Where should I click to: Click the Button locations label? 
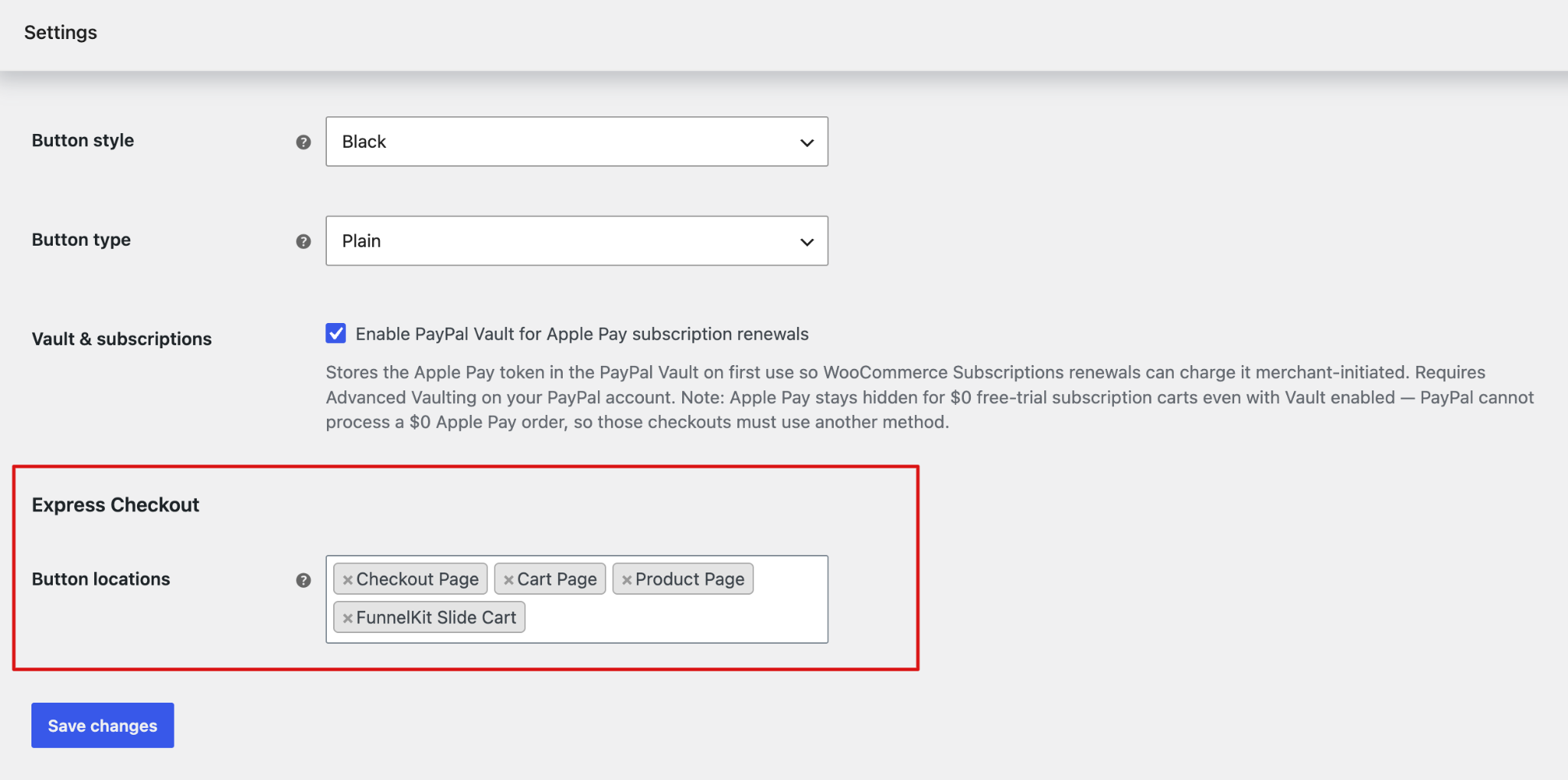(101, 579)
